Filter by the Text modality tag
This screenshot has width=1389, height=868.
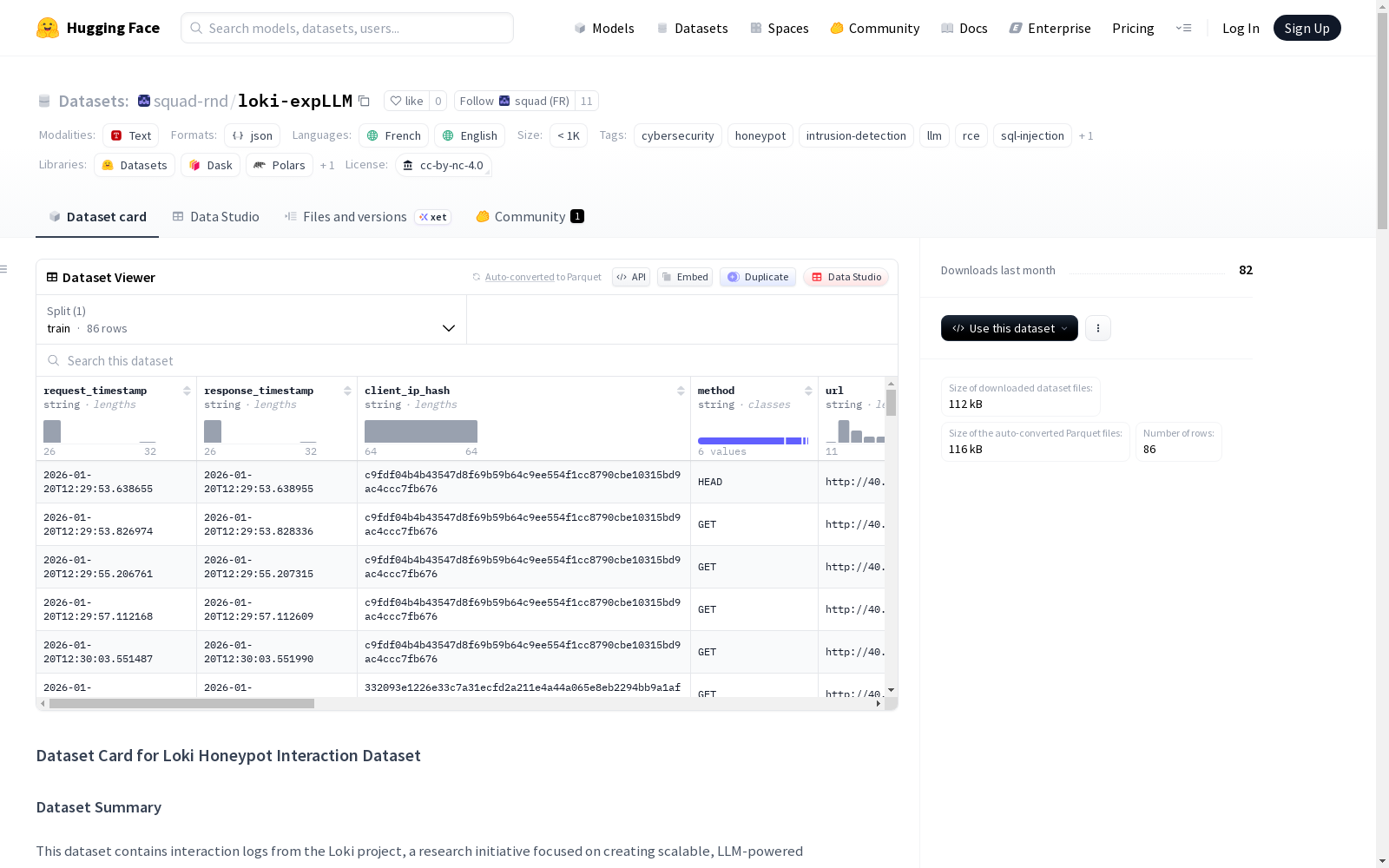click(130, 135)
